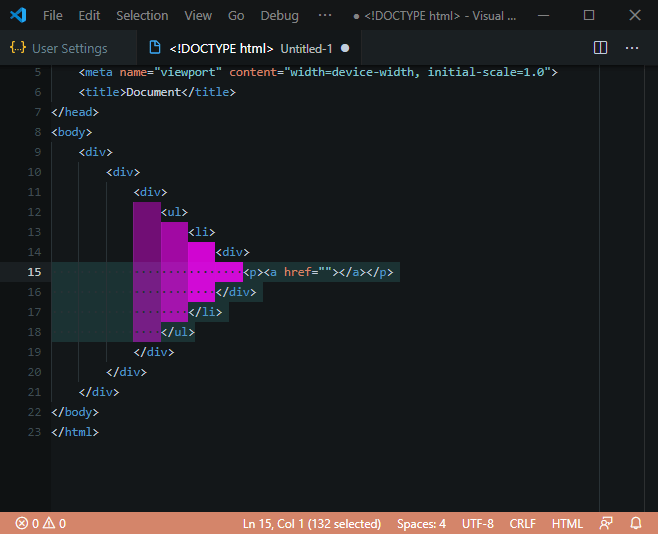Change line endings via CRLF
Image resolution: width=658 pixels, height=534 pixels.
(522, 524)
